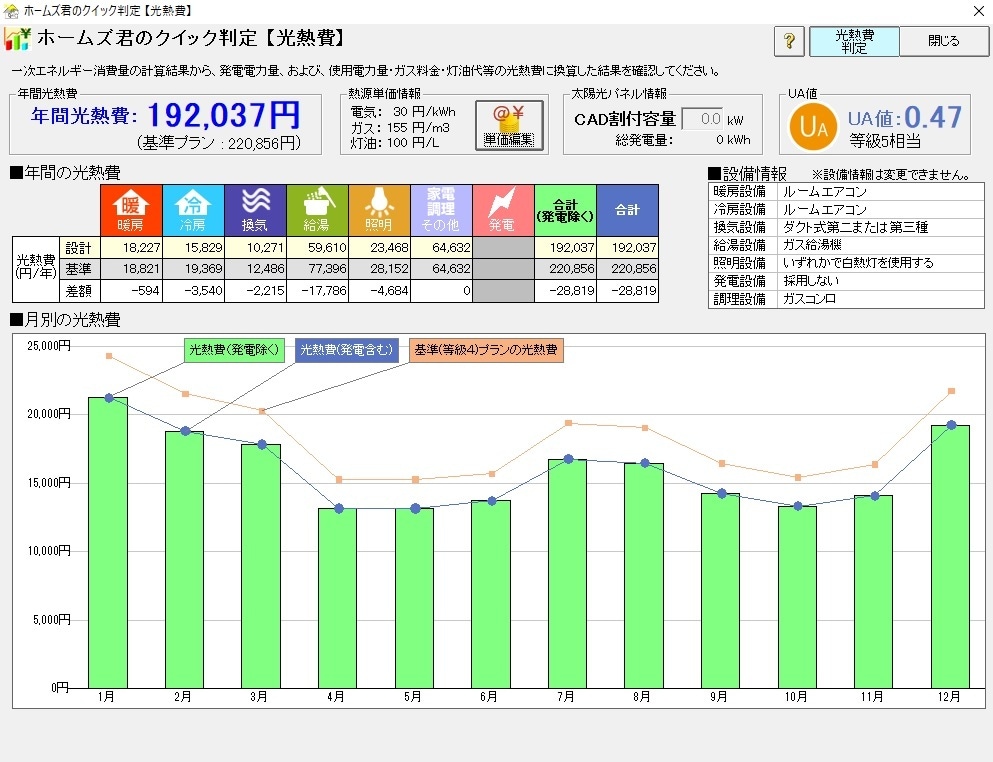
Task: Click the 設計 暖房 cell 18,227
Action: [x=131, y=248]
